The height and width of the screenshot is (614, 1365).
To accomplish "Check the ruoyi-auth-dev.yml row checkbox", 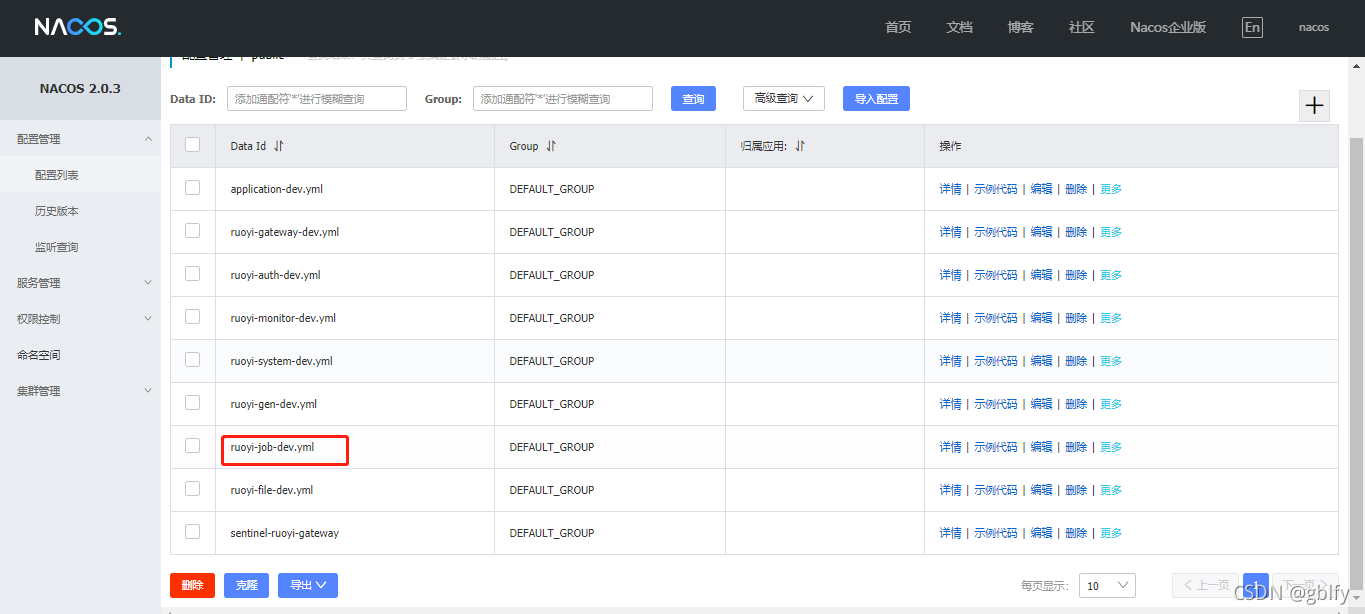I will click(193, 274).
